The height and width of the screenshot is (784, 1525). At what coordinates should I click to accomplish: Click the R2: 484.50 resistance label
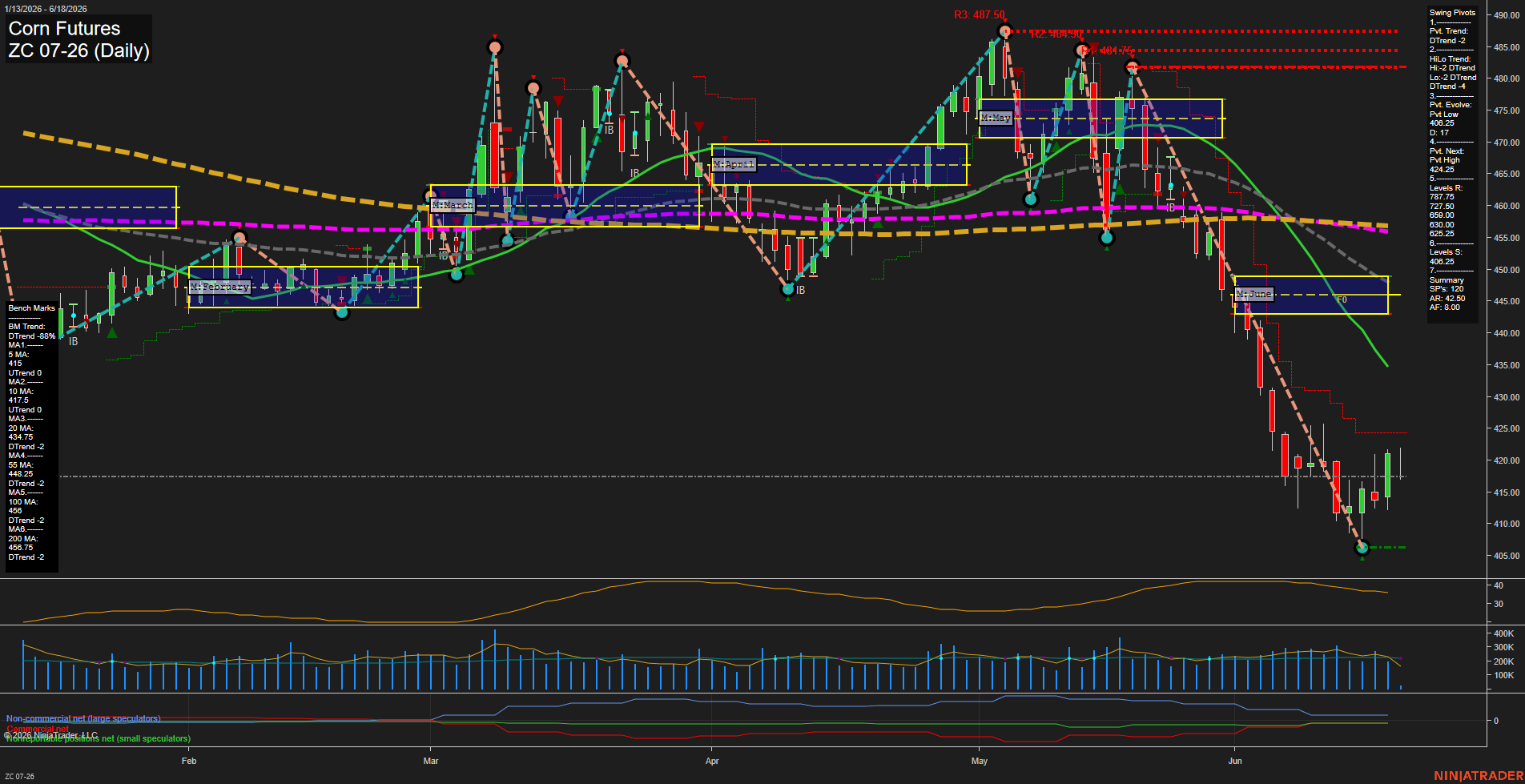1056,34
